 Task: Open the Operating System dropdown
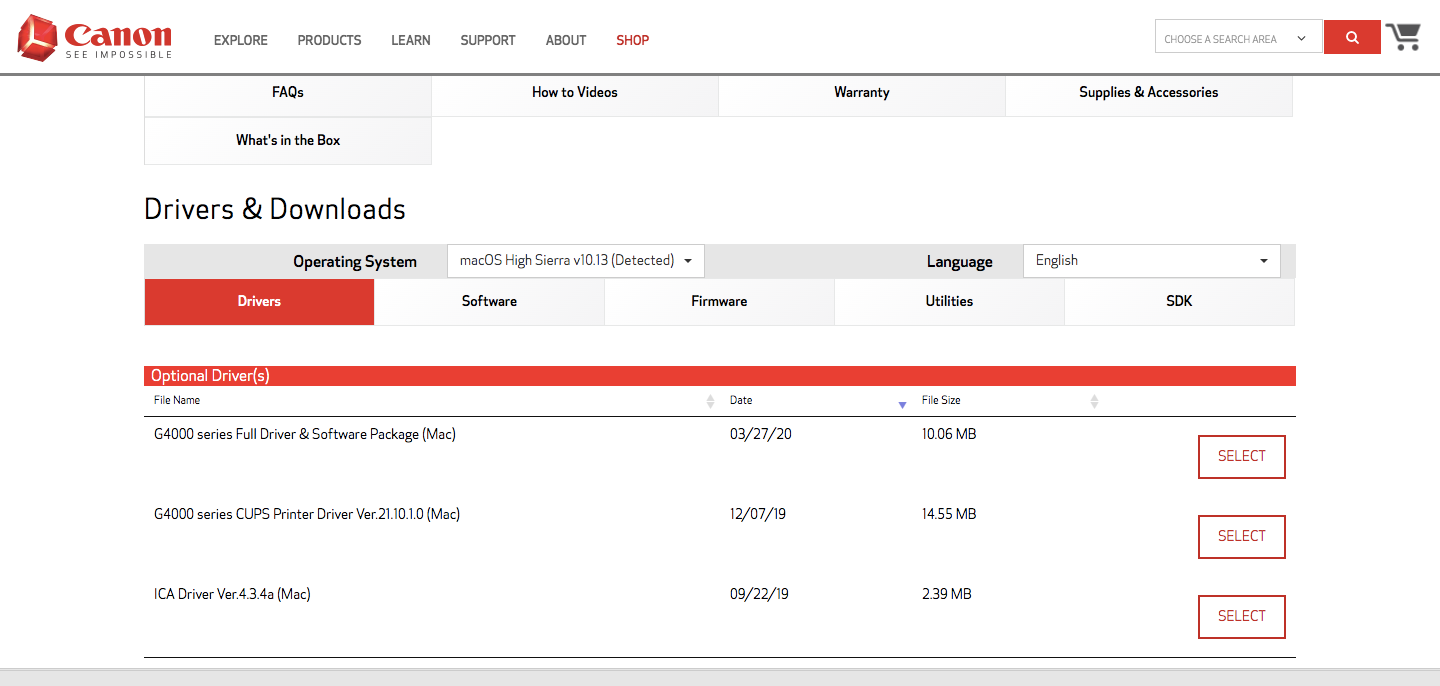click(576, 261)
